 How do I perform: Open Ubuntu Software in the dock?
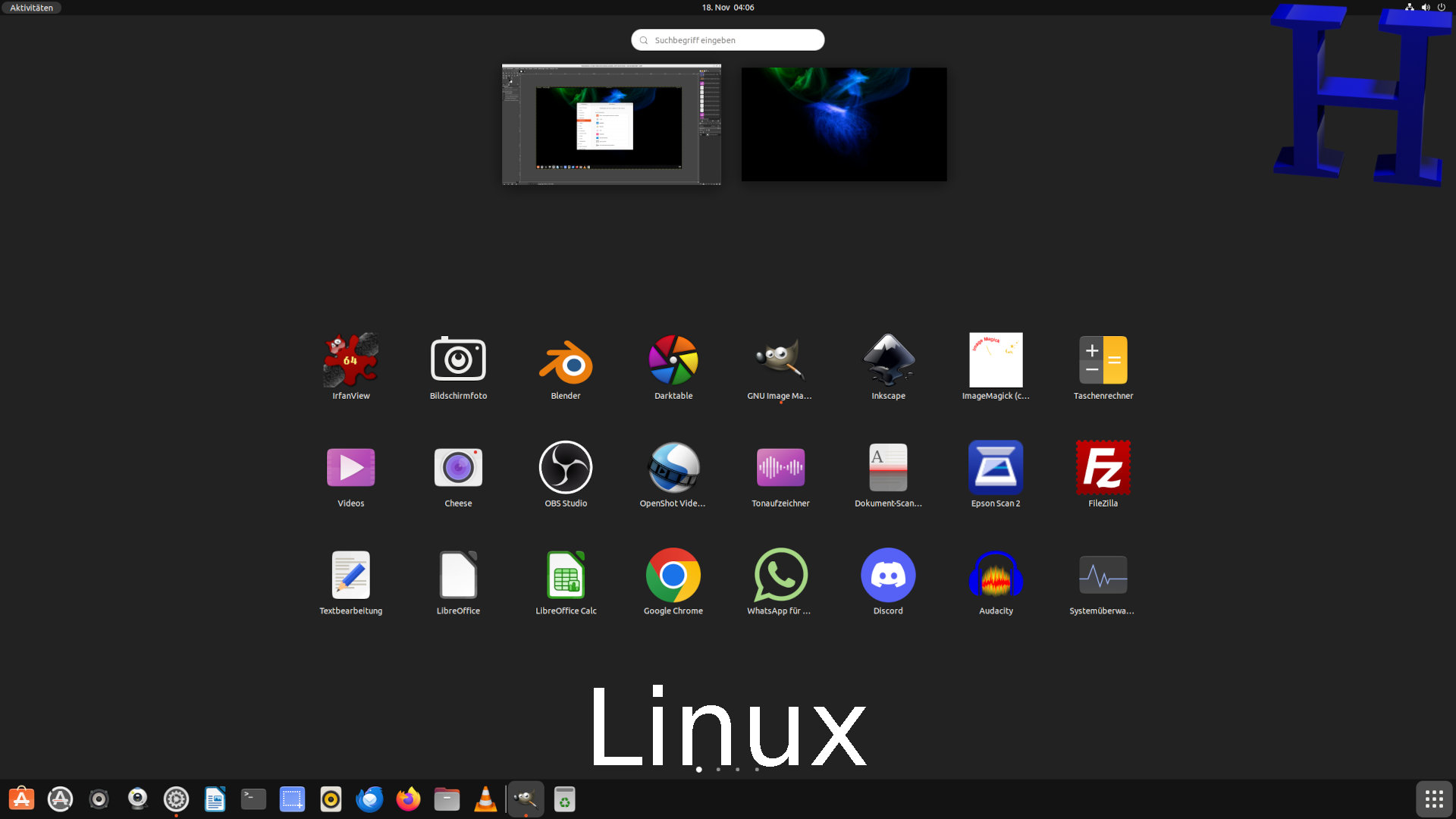pos(22,799)
